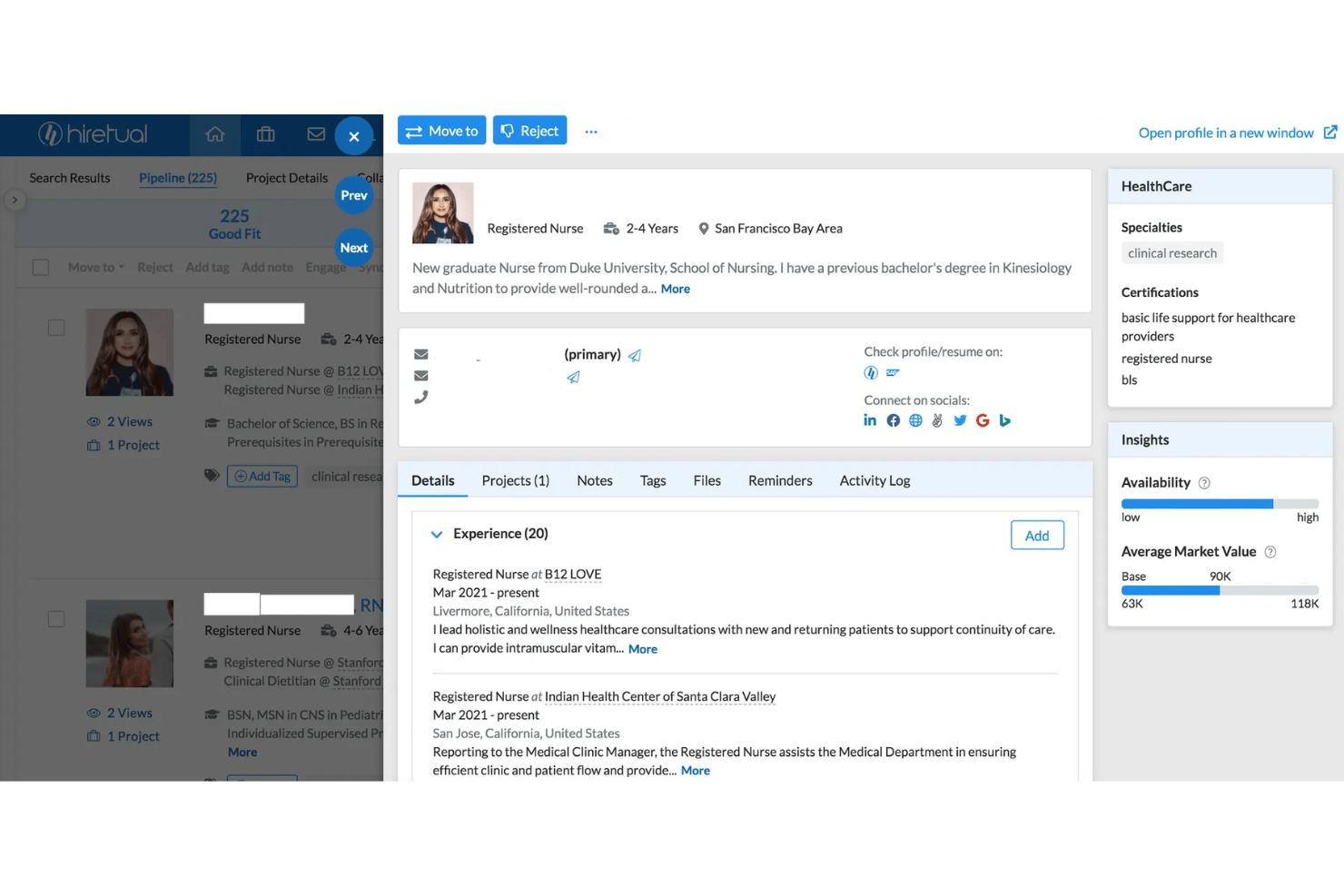Select the second candidate's checkbox in list
Viewport: 1344px width, 896px height.
tap(56, 618)
